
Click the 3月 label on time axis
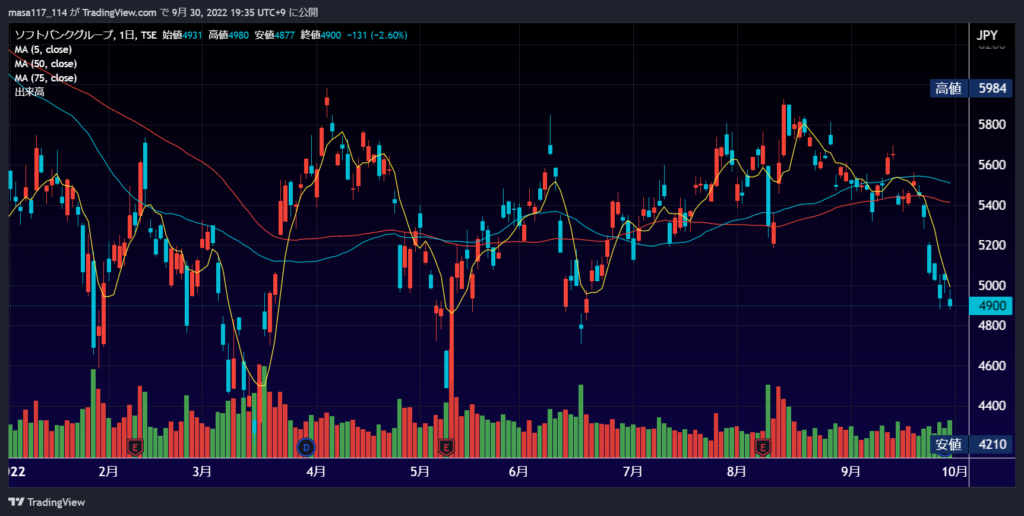tap(202, 472)
